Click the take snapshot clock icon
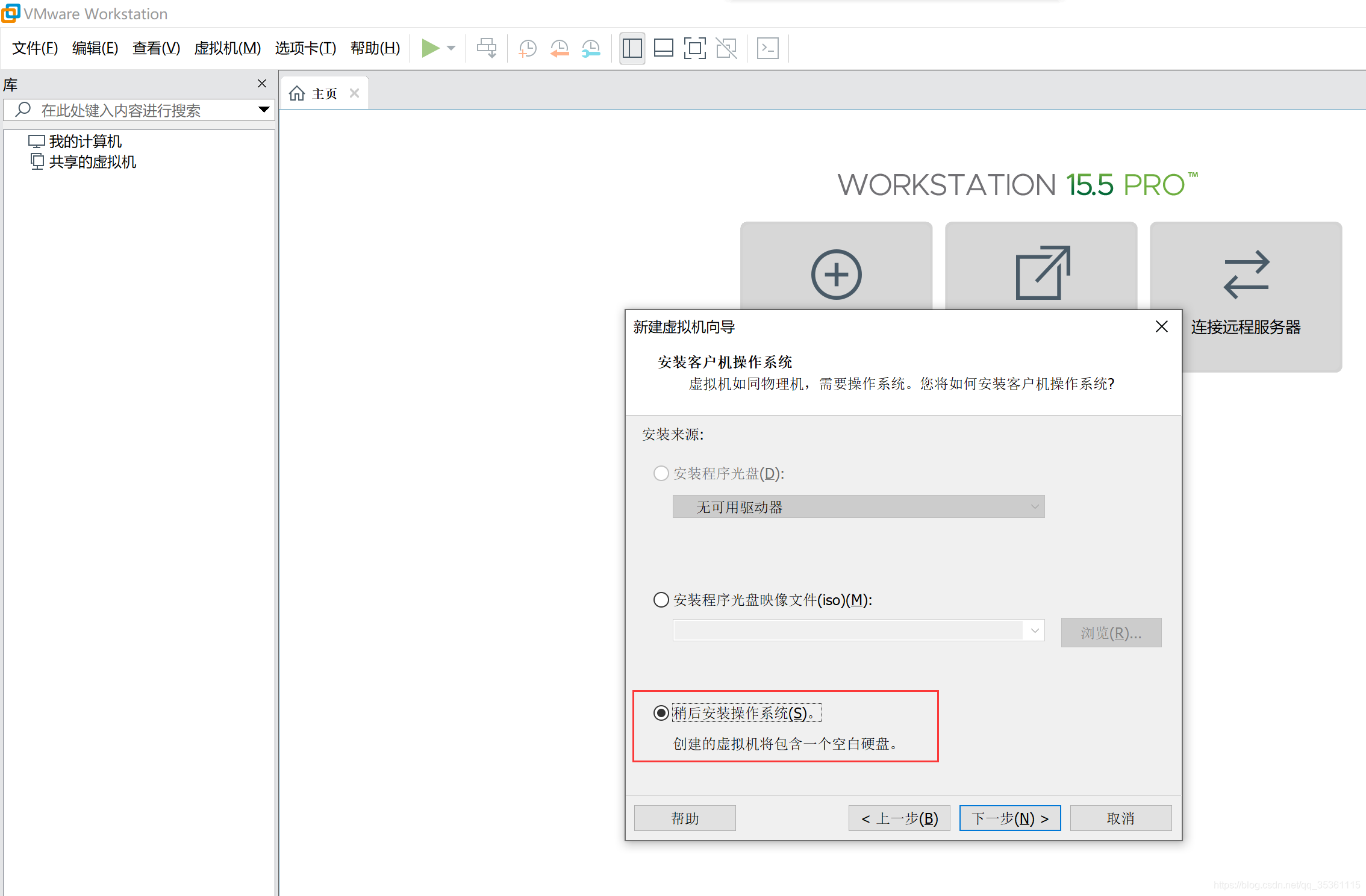This screenshot has height=896, width=1366. point(528,48)
